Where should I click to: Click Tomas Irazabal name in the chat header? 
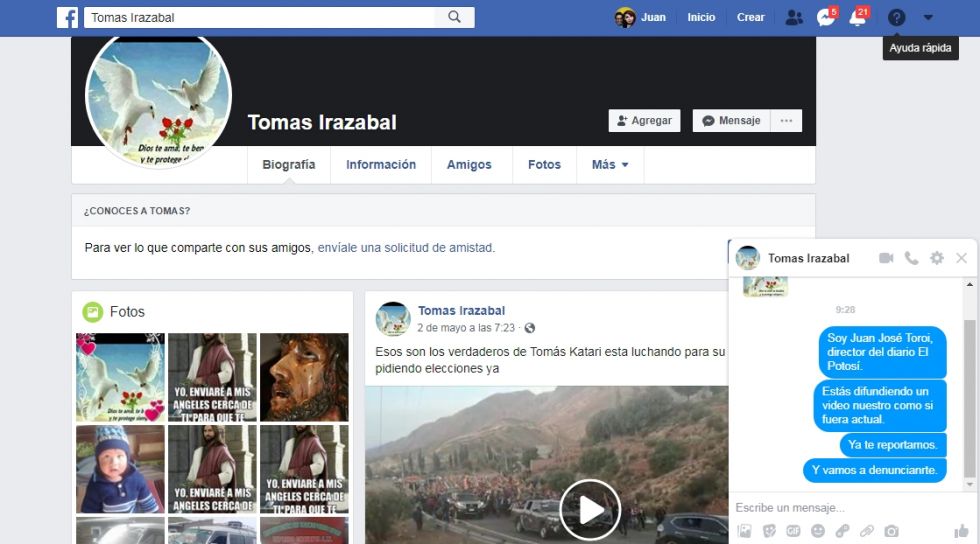pyautogui.click(x=808, y=258)
